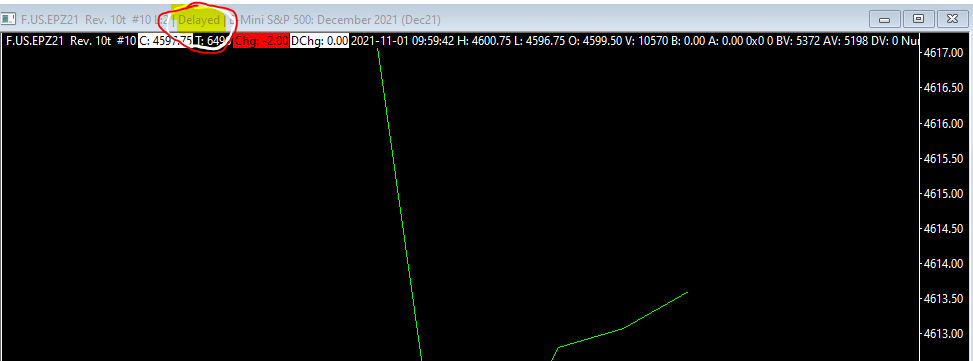Click the 4615.00 price scale label
The width and height of the screenshot is (973, 361).
[x=942, y=194]
